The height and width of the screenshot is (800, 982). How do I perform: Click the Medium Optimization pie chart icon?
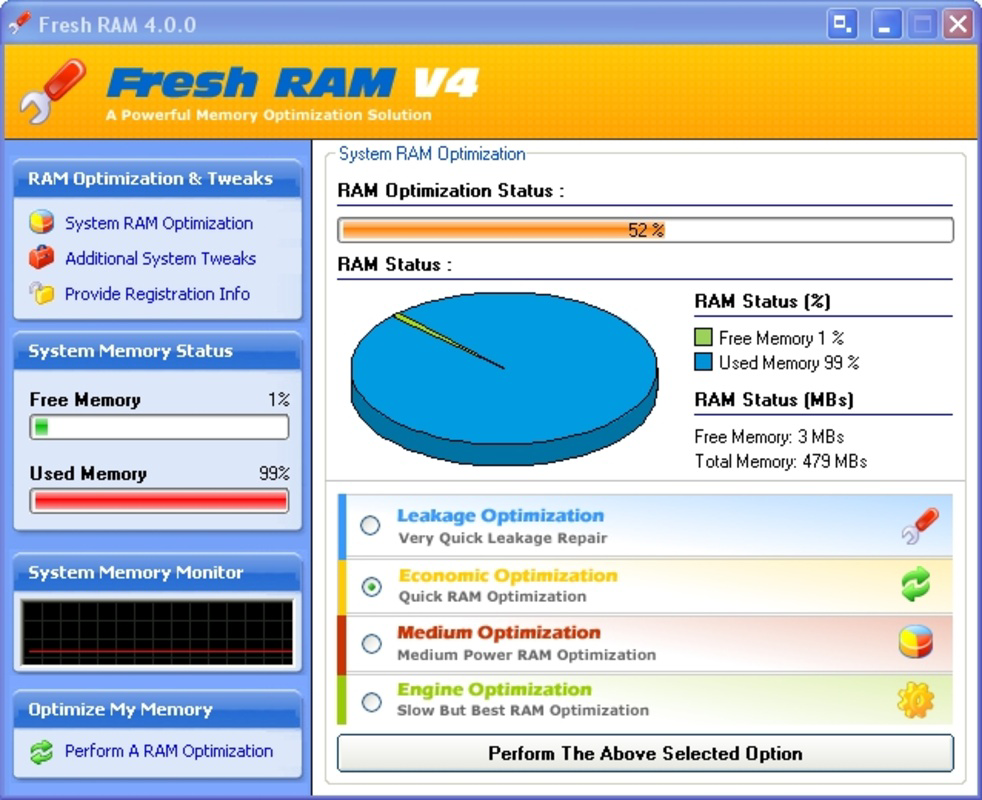(x=916, y=642)
